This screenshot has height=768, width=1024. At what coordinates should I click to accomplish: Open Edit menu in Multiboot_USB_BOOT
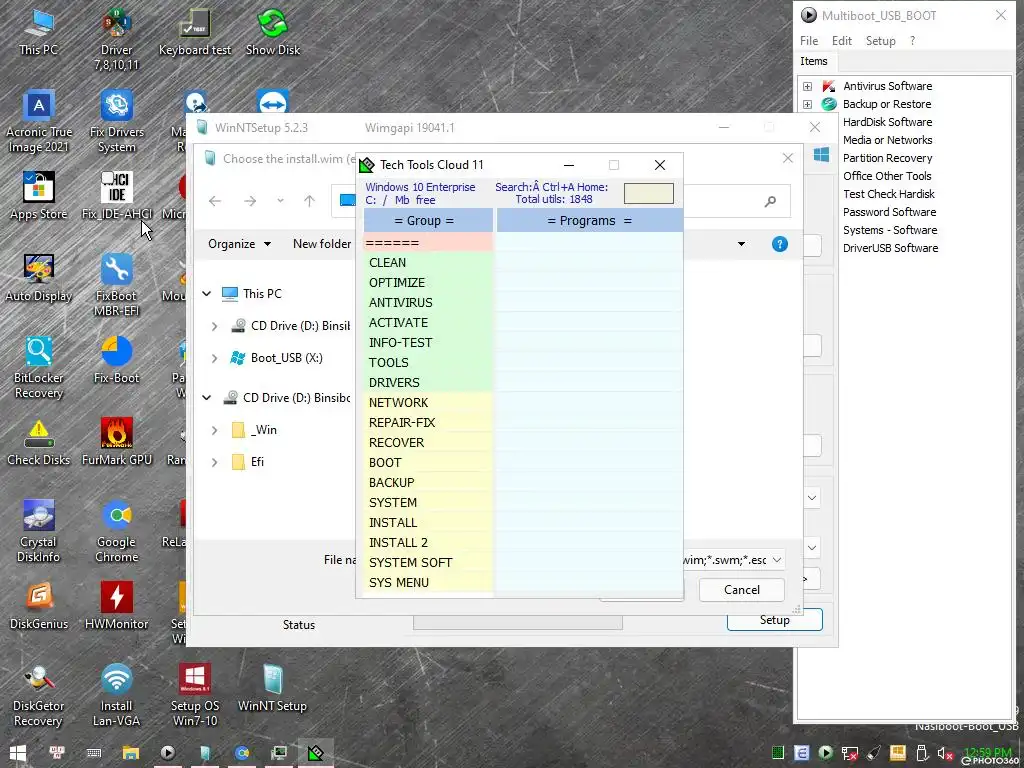[x=842, y=40]
